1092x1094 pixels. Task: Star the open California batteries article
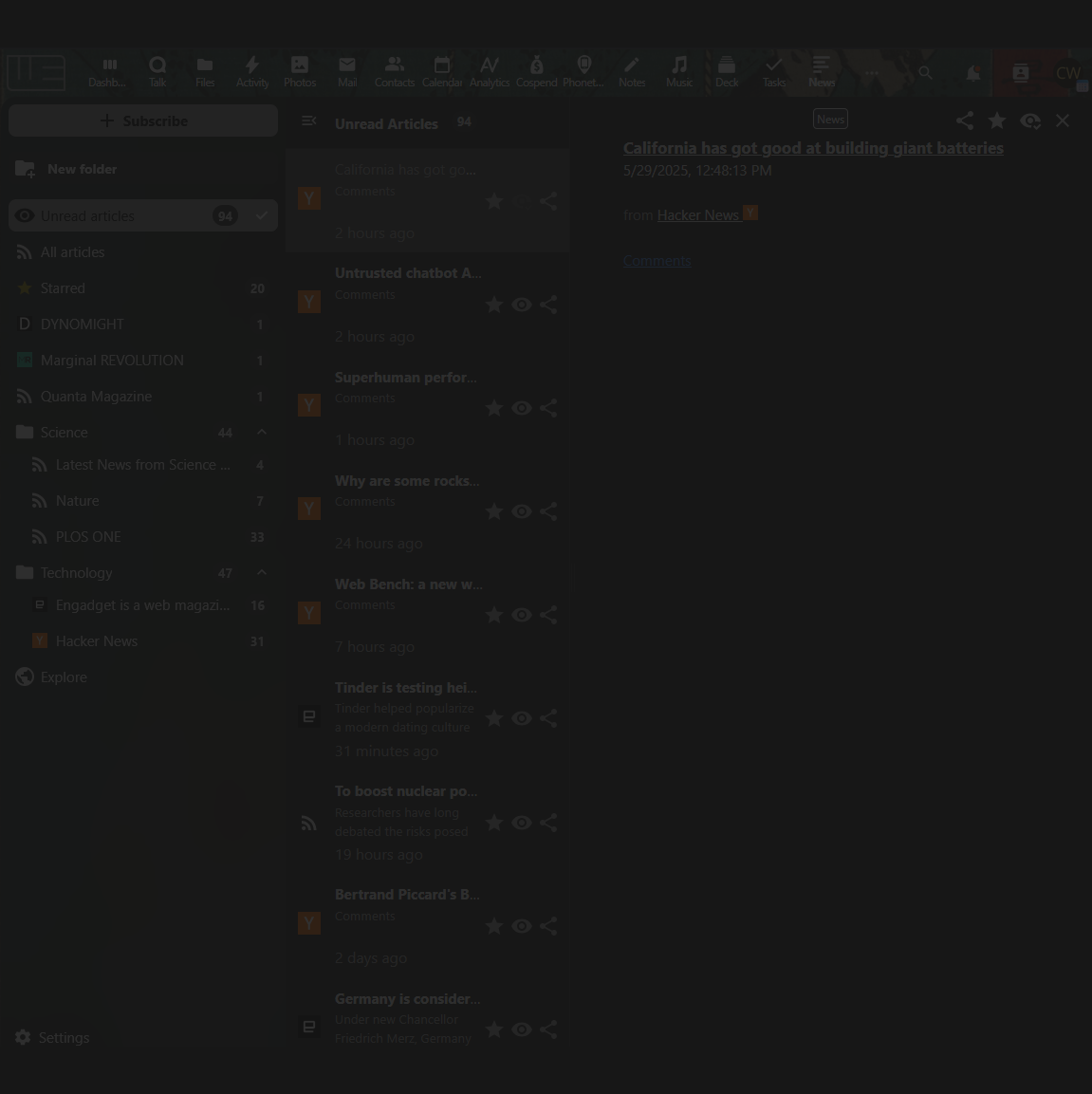pos(997,121)
